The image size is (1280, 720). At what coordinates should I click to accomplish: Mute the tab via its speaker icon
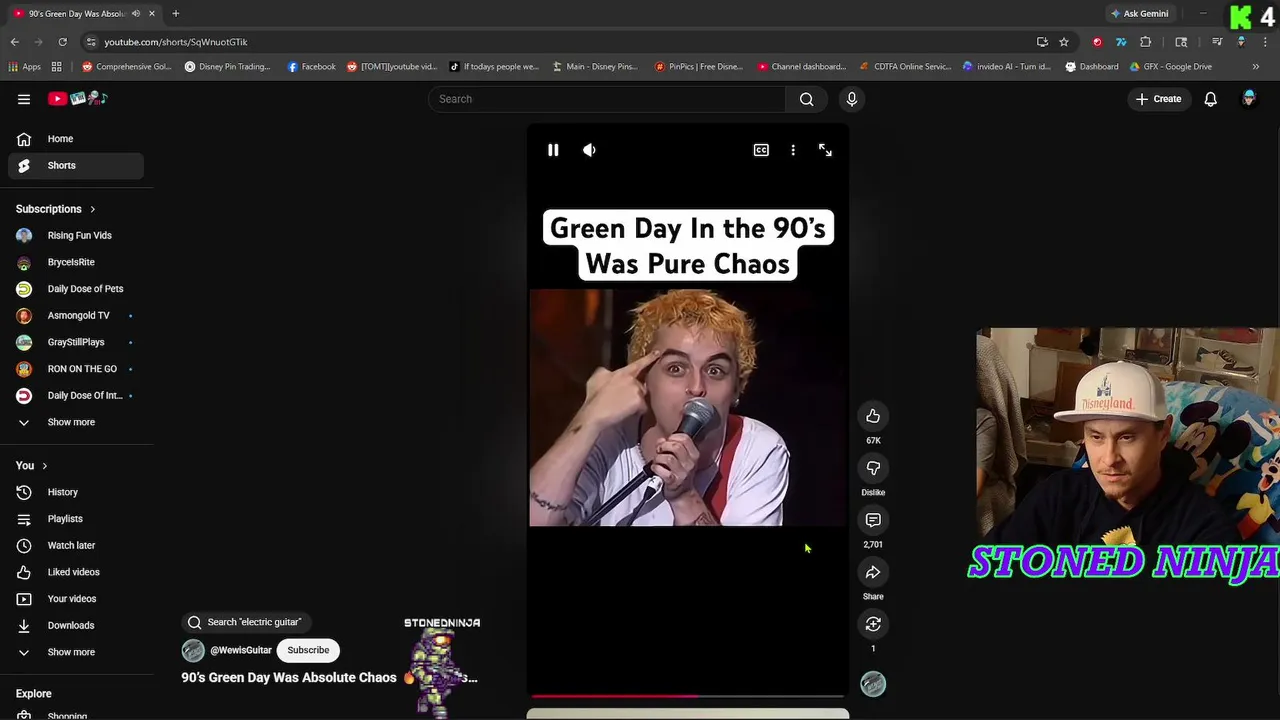pyautogui.click(x=136, y=14)
